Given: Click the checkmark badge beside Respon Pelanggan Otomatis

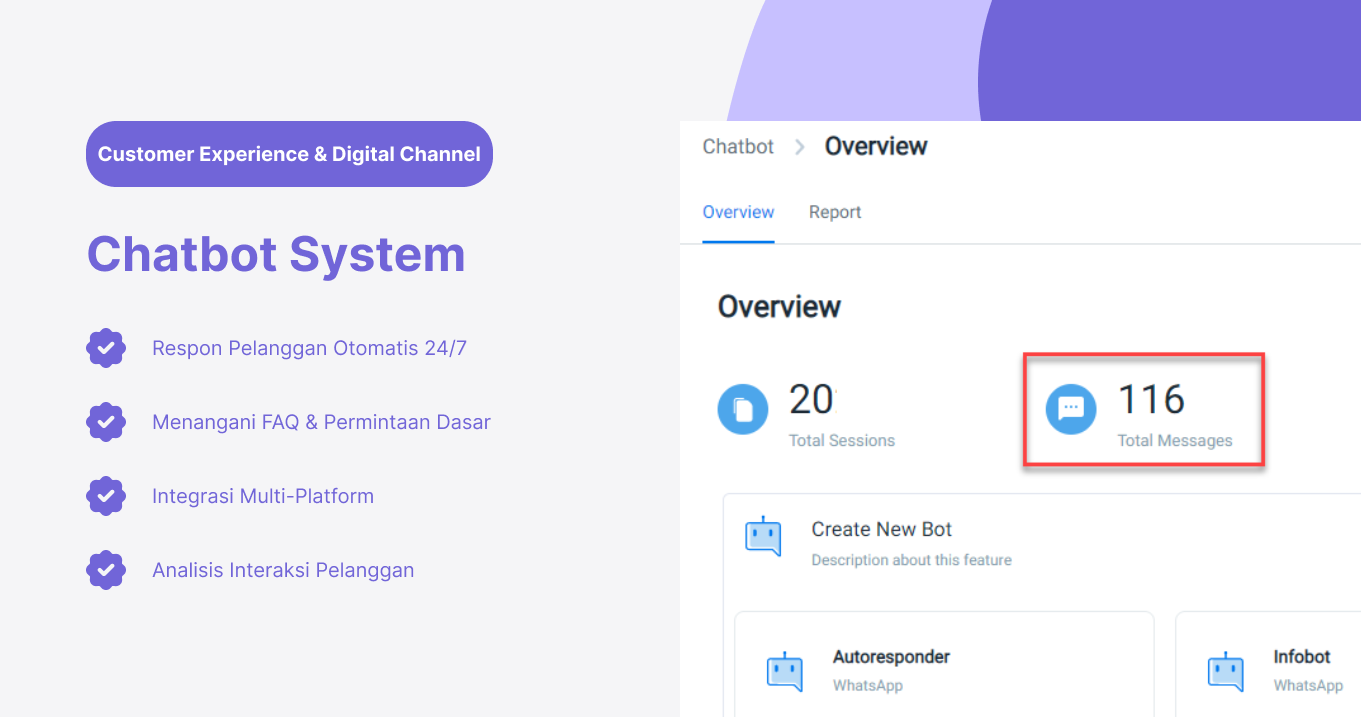Looking at the screenshot, I should pos(106,348).
